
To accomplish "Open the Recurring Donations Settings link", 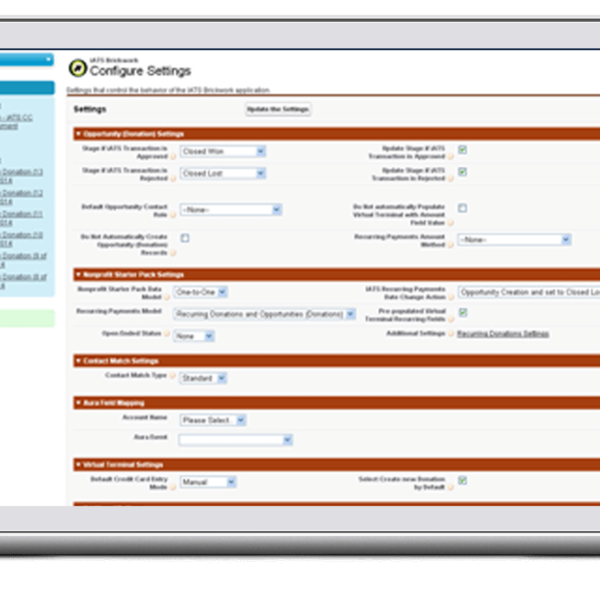I will point(503,333).
